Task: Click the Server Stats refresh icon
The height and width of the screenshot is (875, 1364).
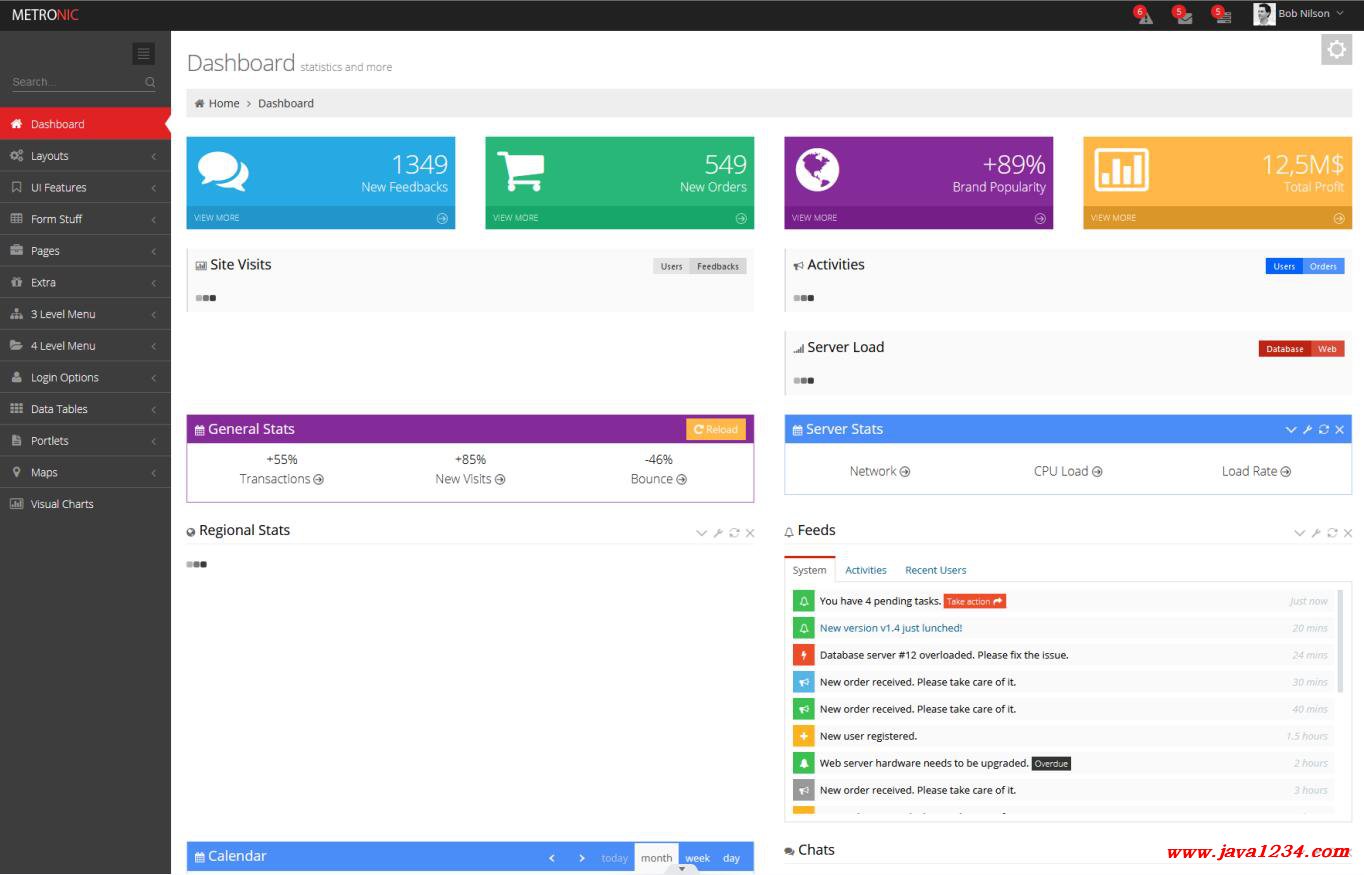Action: (1323, 429)
